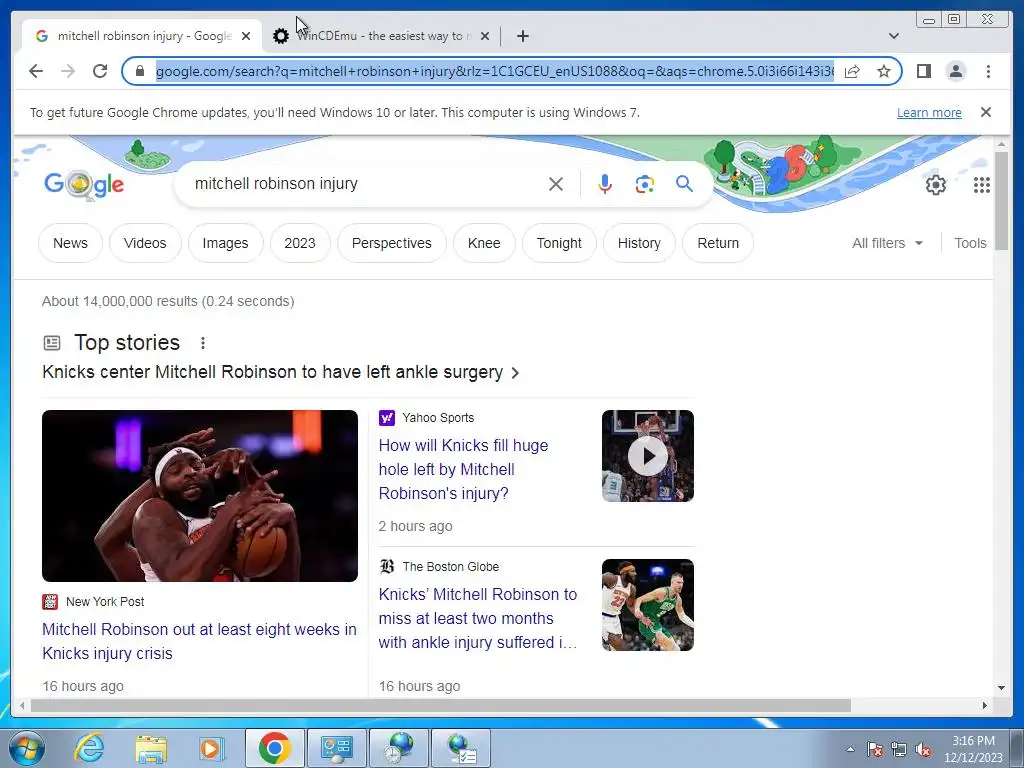
Task: Open Yahoo Sports Knicks huge hole article
Action: [464, 470]
